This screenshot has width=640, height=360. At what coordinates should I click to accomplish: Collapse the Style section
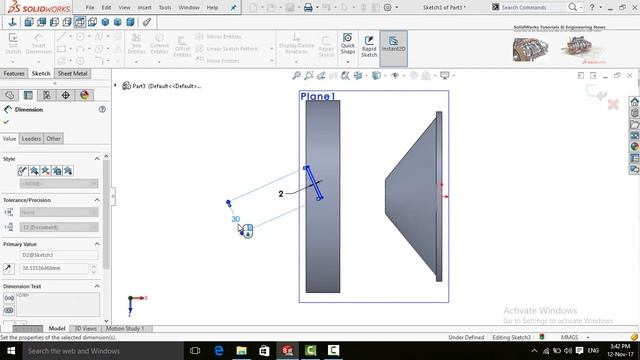(x=97, y=159)
